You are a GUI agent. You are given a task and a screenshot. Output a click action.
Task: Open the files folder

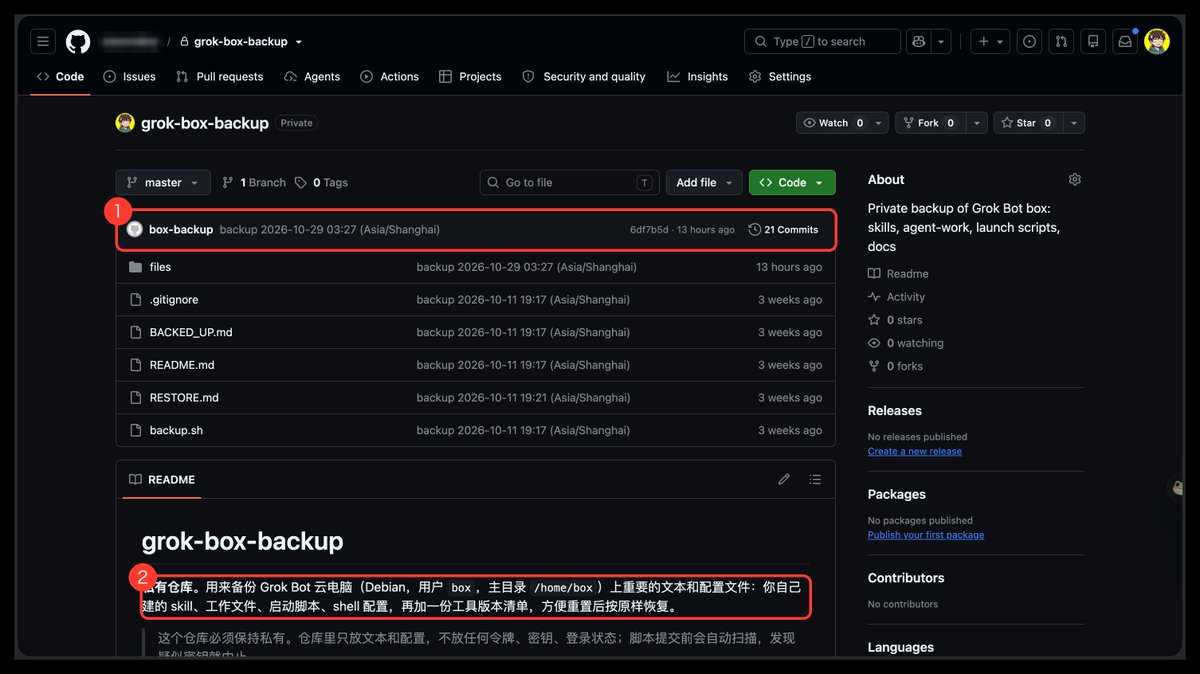point(160,267)
